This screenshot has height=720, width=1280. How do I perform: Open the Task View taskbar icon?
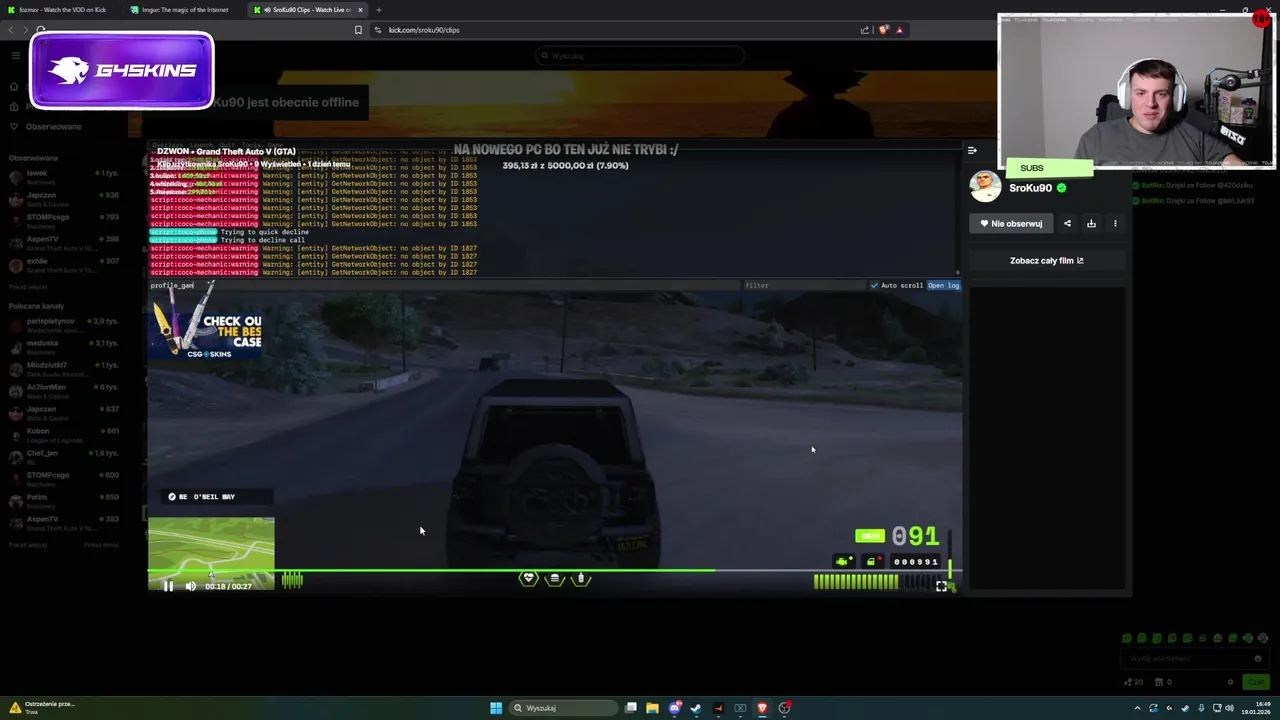[x=631, y=708]
